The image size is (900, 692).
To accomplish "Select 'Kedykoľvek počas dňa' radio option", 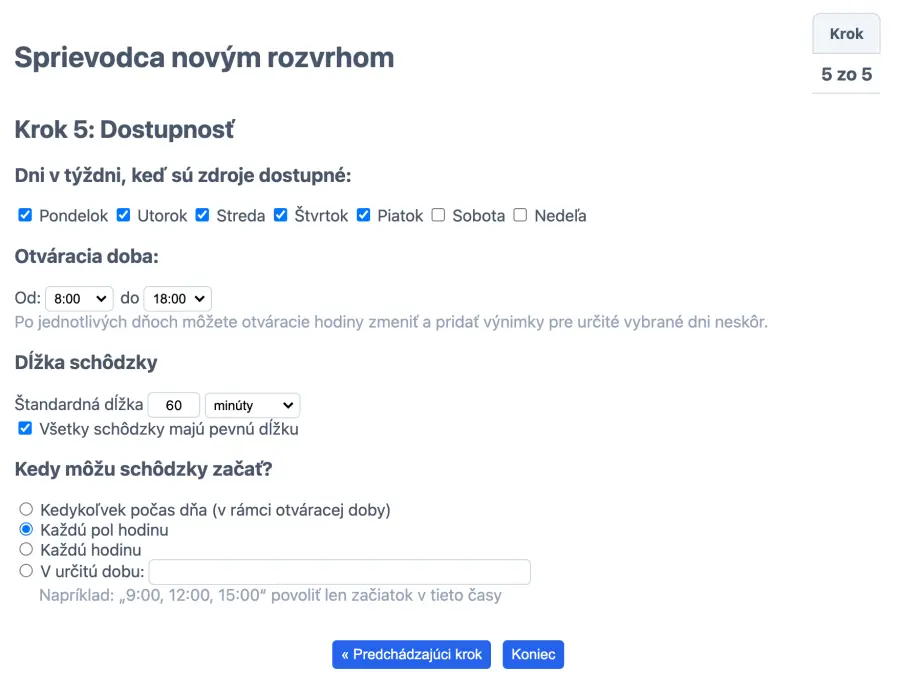I will (x=26, y=509).
